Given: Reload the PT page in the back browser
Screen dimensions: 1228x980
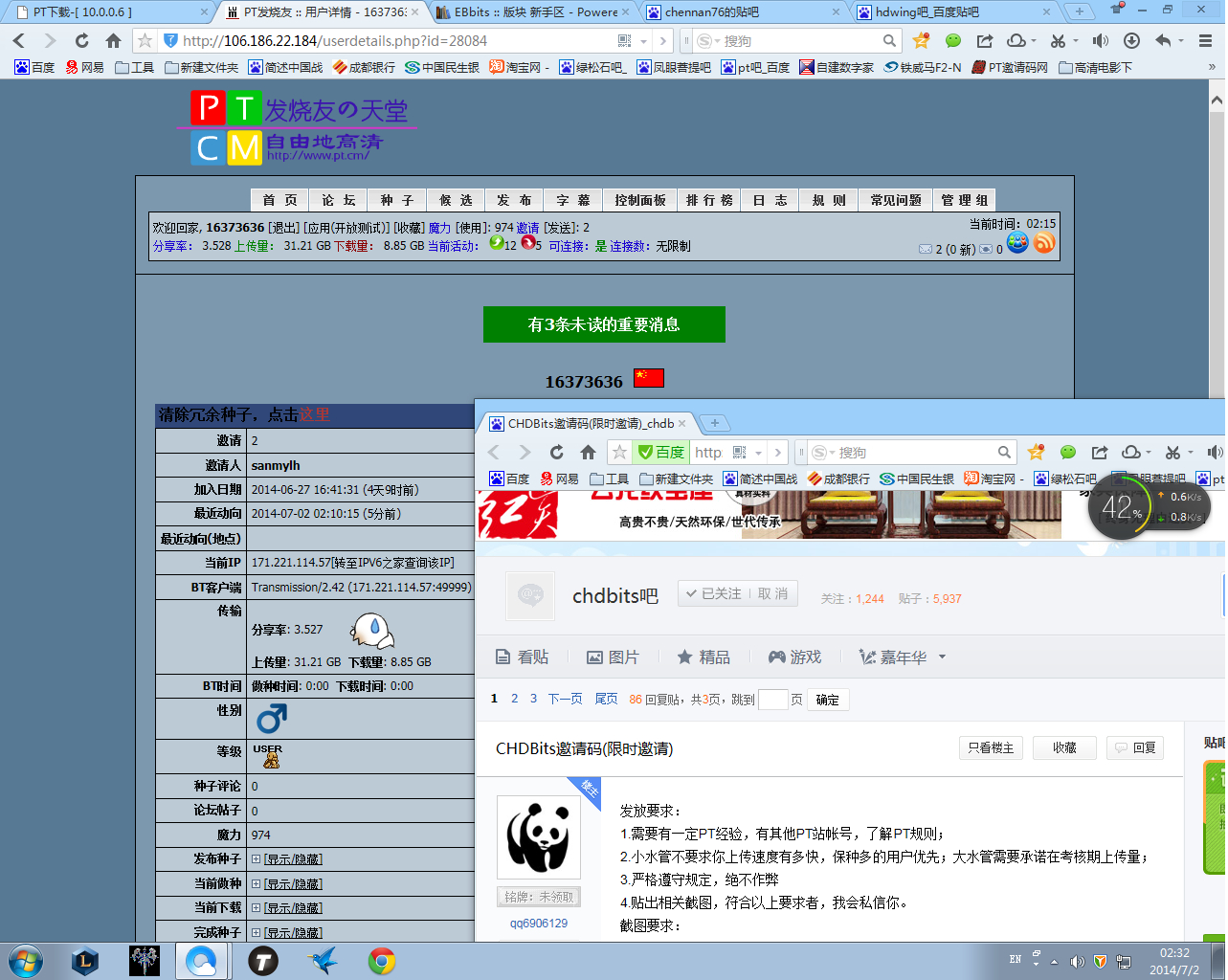Looking at the screenshot, I should (82, 41).
